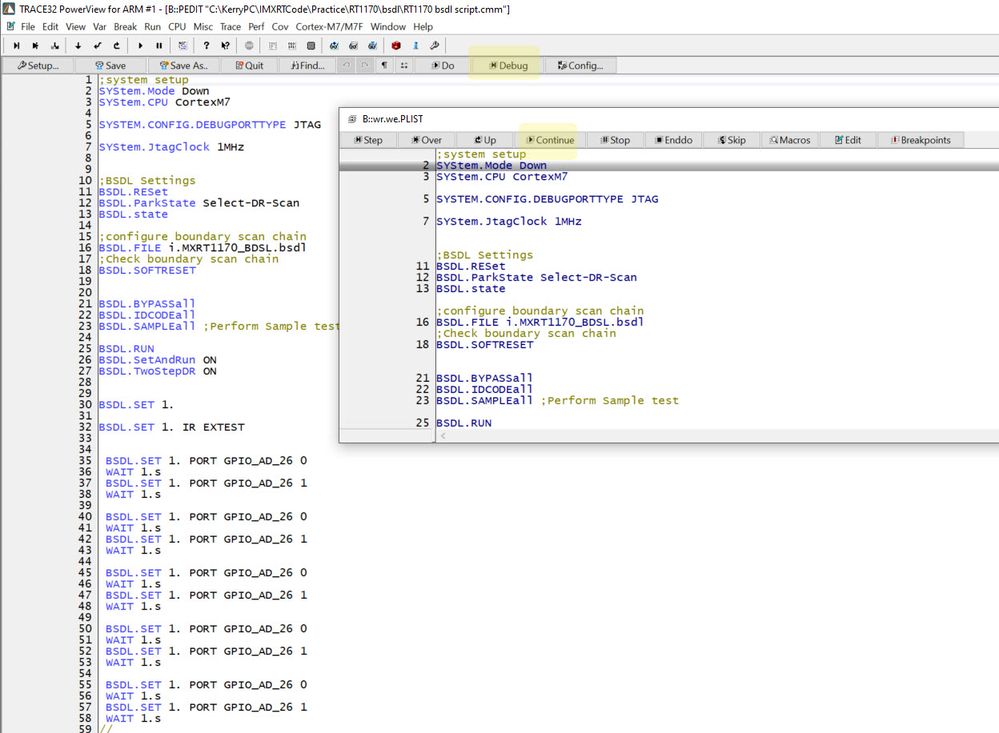Click the Quit button
Viewport: 999px width, 733px height.
click(x=249, y=66)
